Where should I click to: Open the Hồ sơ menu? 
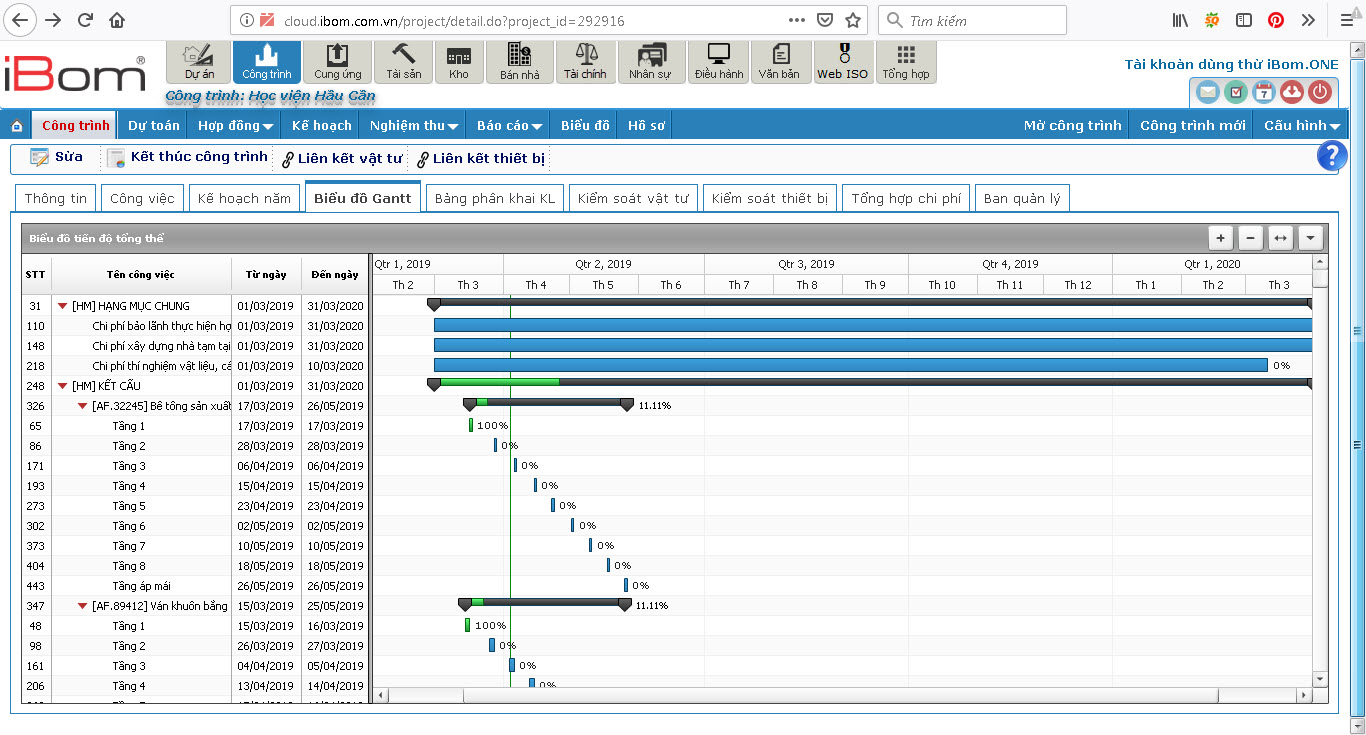[645, 126]
